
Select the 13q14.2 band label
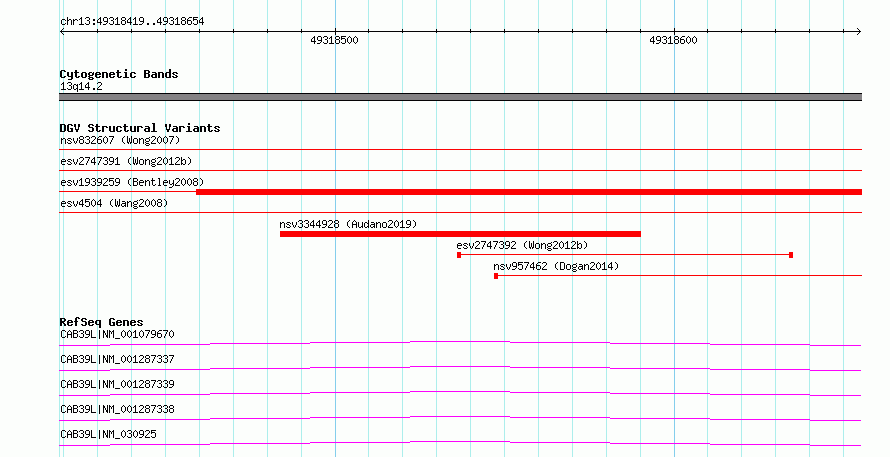click(x=81, y=86)
